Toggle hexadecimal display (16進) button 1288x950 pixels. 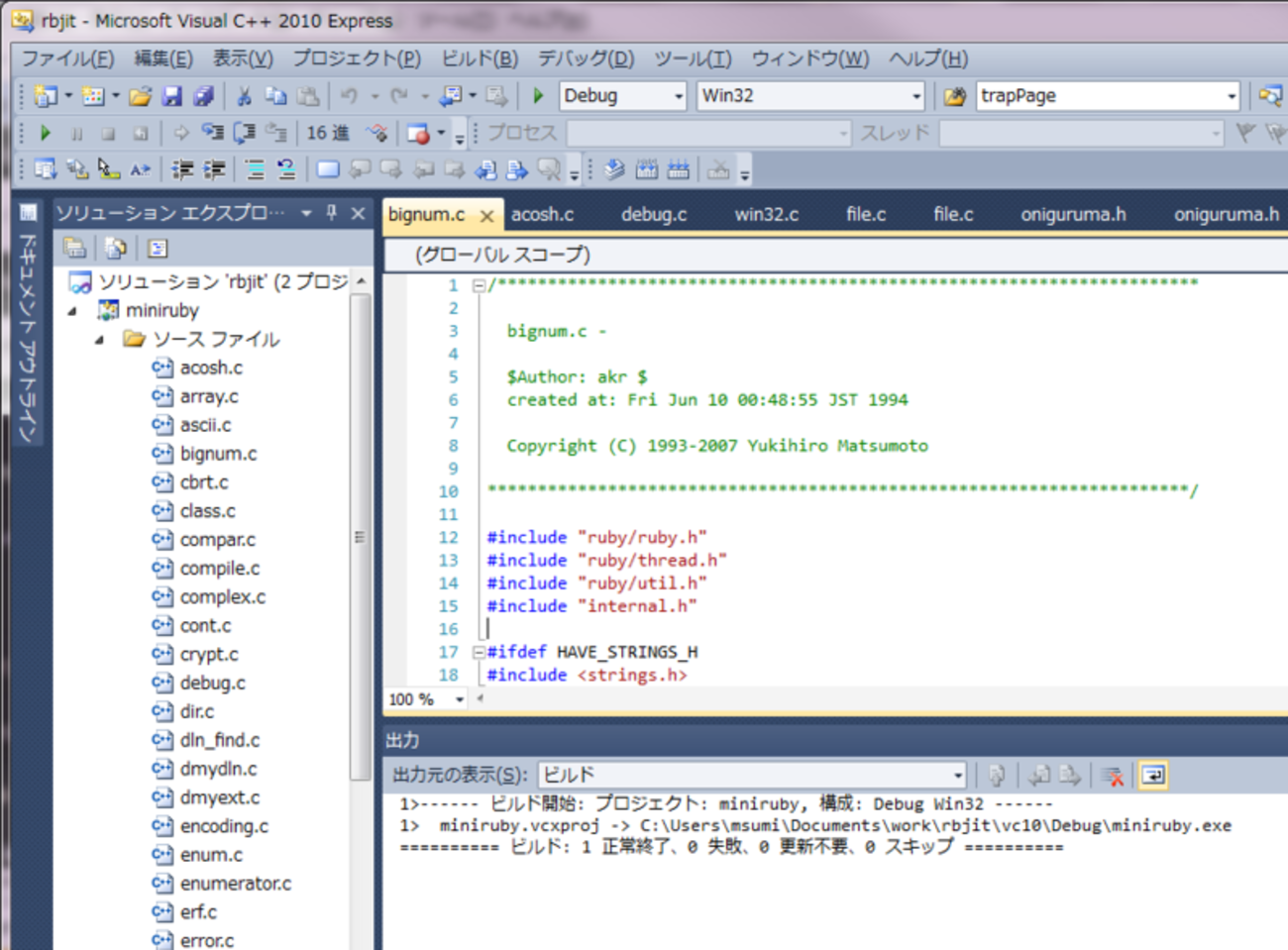pyautogui.click(x=327, y=133)
